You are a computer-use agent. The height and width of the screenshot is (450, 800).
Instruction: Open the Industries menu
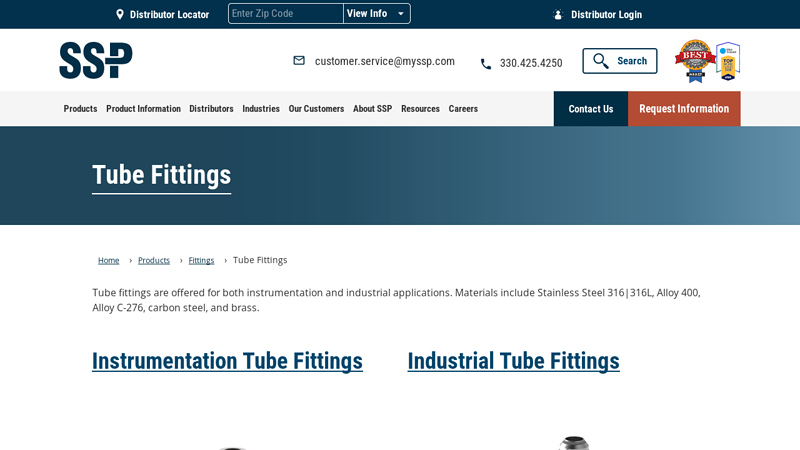pyautogui.click(x=261, y=109)
